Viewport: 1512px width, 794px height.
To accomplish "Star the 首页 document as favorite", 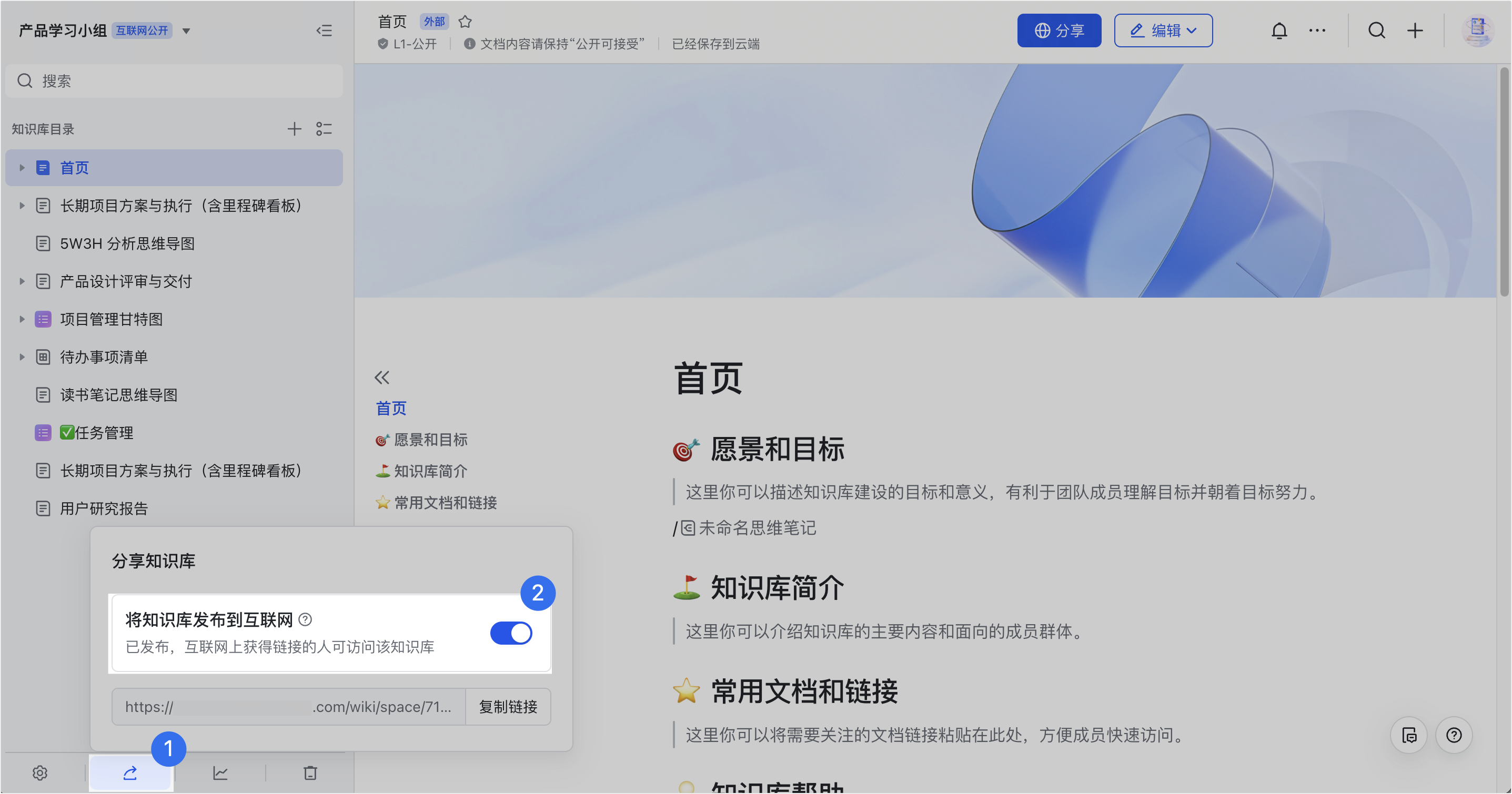I will (465, 22).
